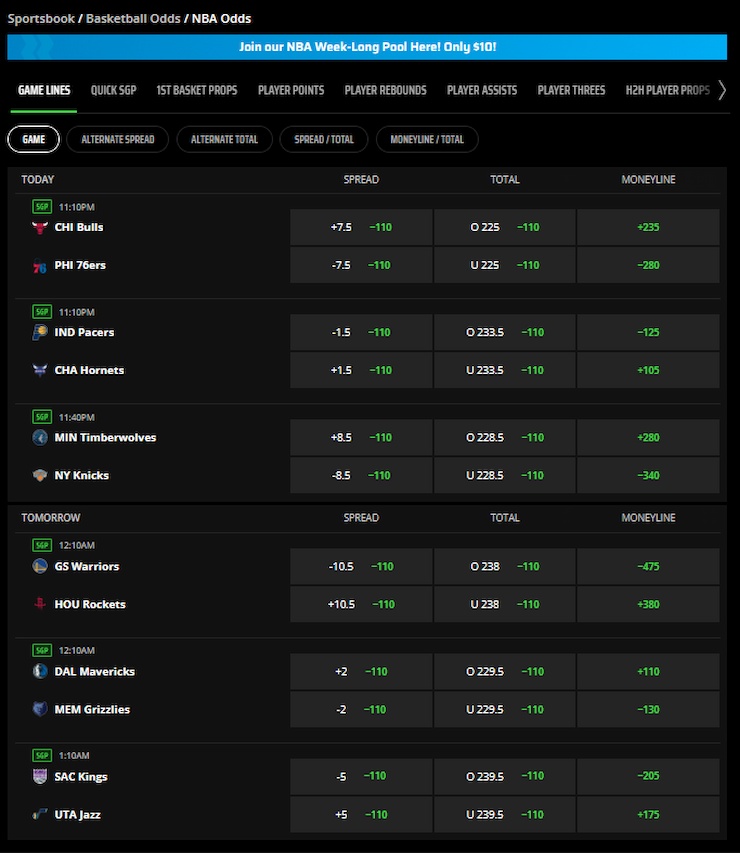Click the Golden State Warriors logo
This screenshot has height=853, width=740.
tap(40, 566)
